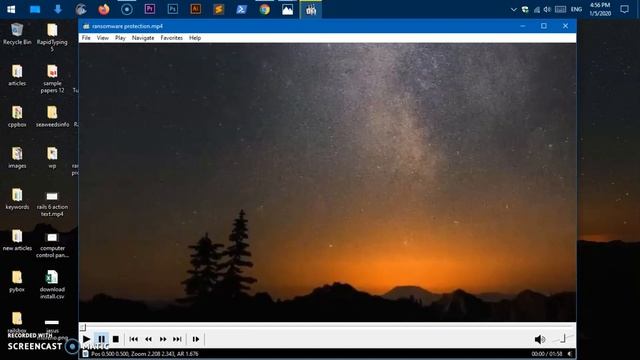640x360 pixels.
Task: Open Sublime Text from taskbar
Action: click(218, 9)
